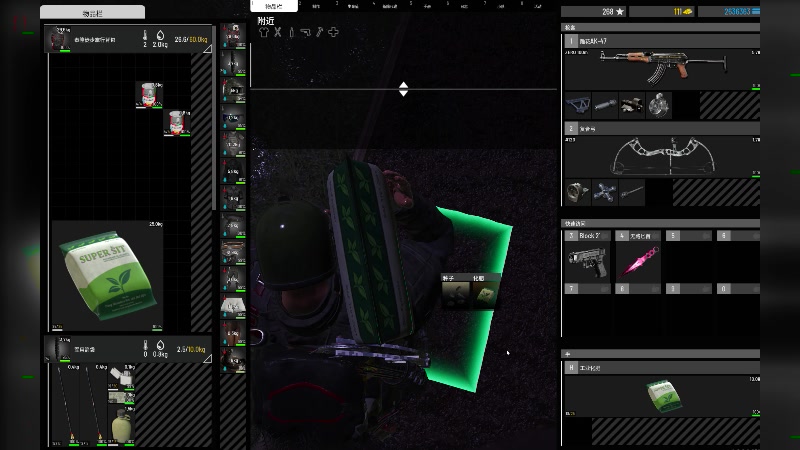800x450 pixels.
Task: Click the H hands slot header bar
Action: pos(662,368)
